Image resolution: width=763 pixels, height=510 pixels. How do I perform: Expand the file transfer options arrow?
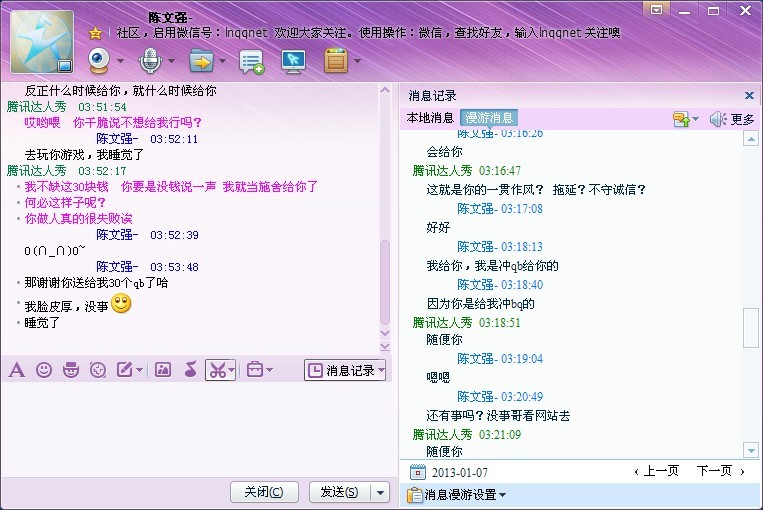[x=222, y=61]
